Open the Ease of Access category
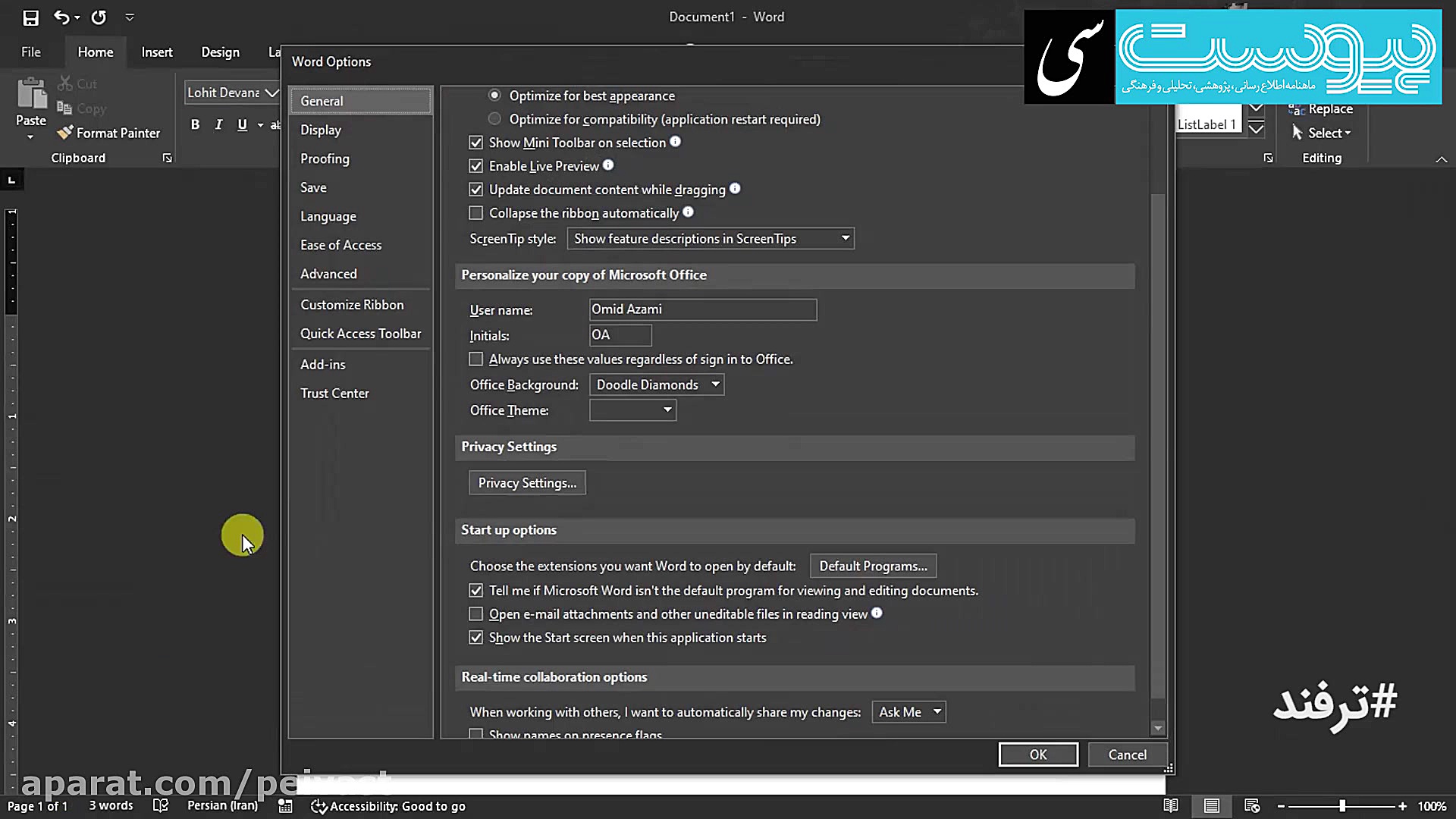This screenshot has width=1456, height=819. (x=360, y=245)
